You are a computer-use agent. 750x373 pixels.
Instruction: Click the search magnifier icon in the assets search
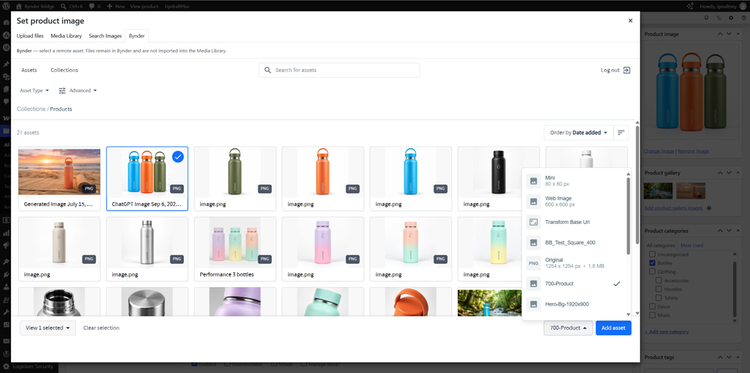[267, 70]
